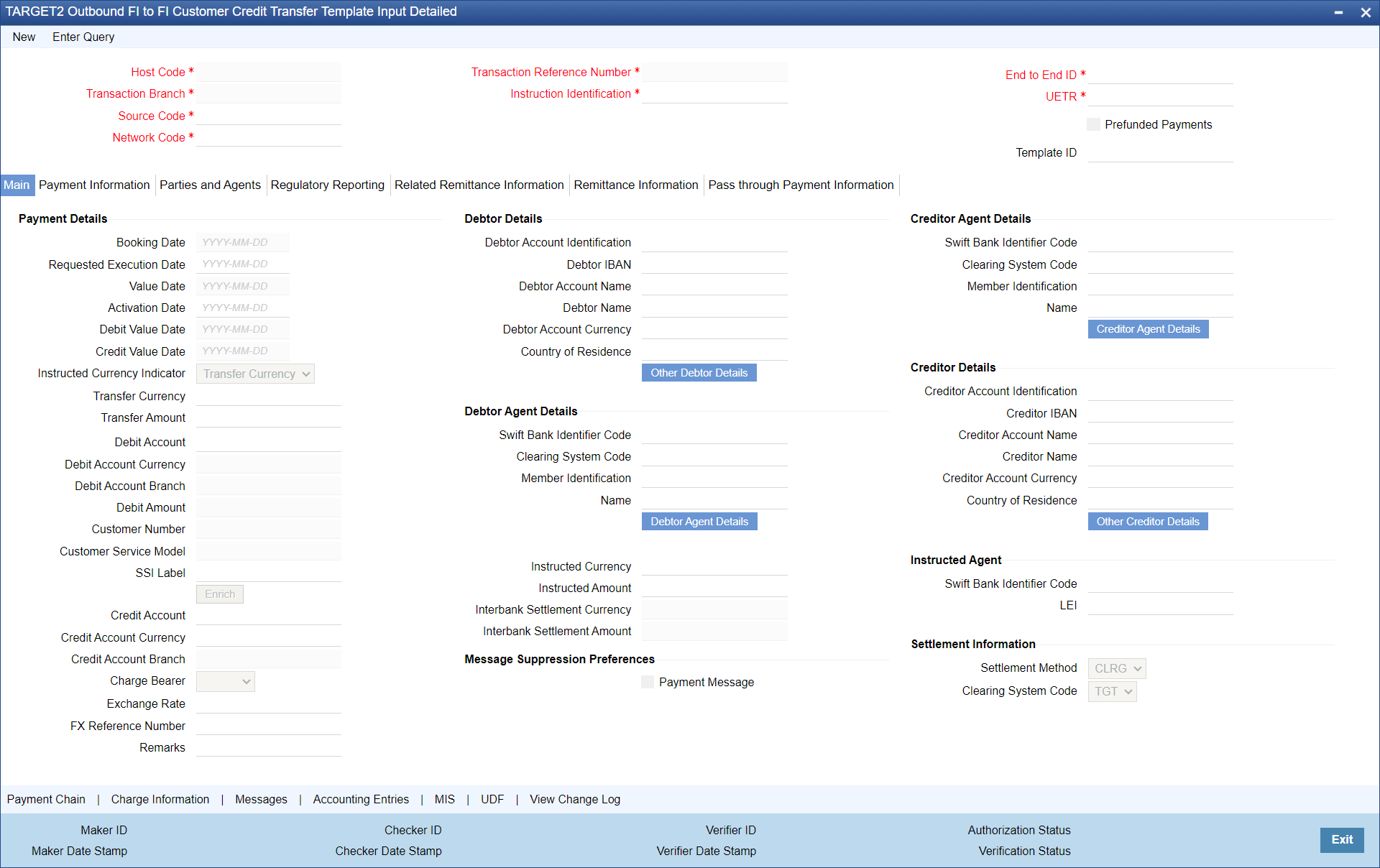Expand the Charge Bearer dropdown
The width and height of the screenshot is (1380, 868).
[226, 681]
